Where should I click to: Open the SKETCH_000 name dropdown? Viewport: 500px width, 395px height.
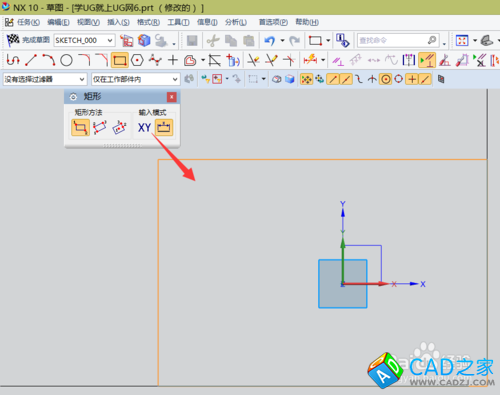tap(84, 40)
